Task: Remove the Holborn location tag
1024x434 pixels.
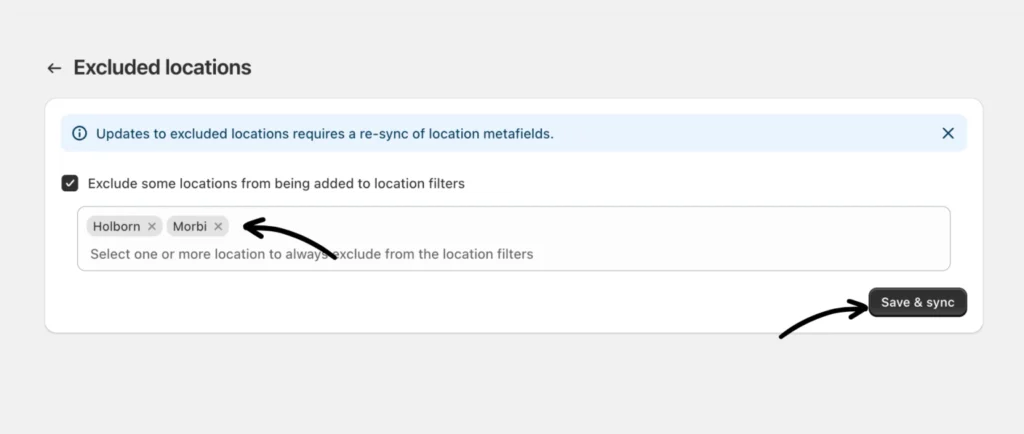Action: pyautogui.click(x=152, y=226)
